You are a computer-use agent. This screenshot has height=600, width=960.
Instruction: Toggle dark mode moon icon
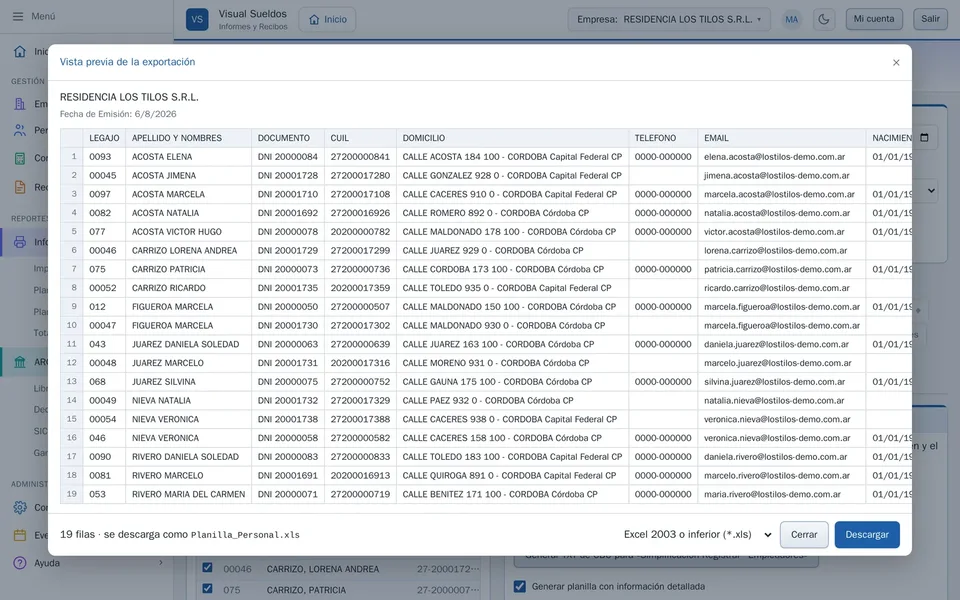click(823, 19)
